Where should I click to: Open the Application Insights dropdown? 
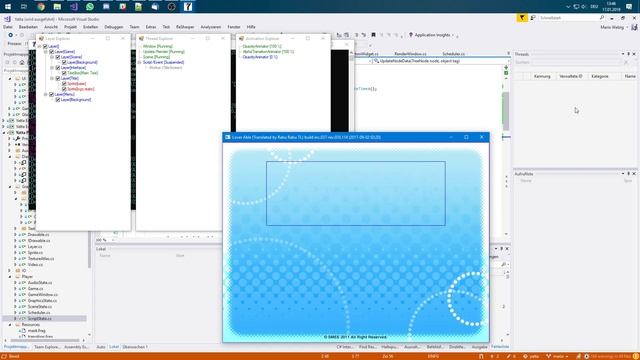(x=453, y=35)
